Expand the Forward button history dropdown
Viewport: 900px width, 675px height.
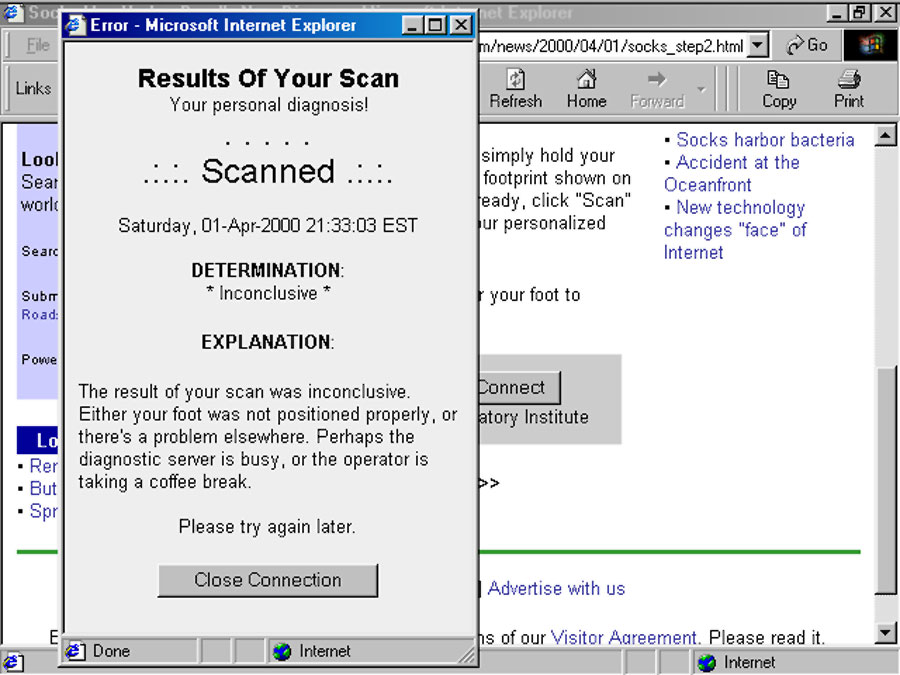pos(701,89)
